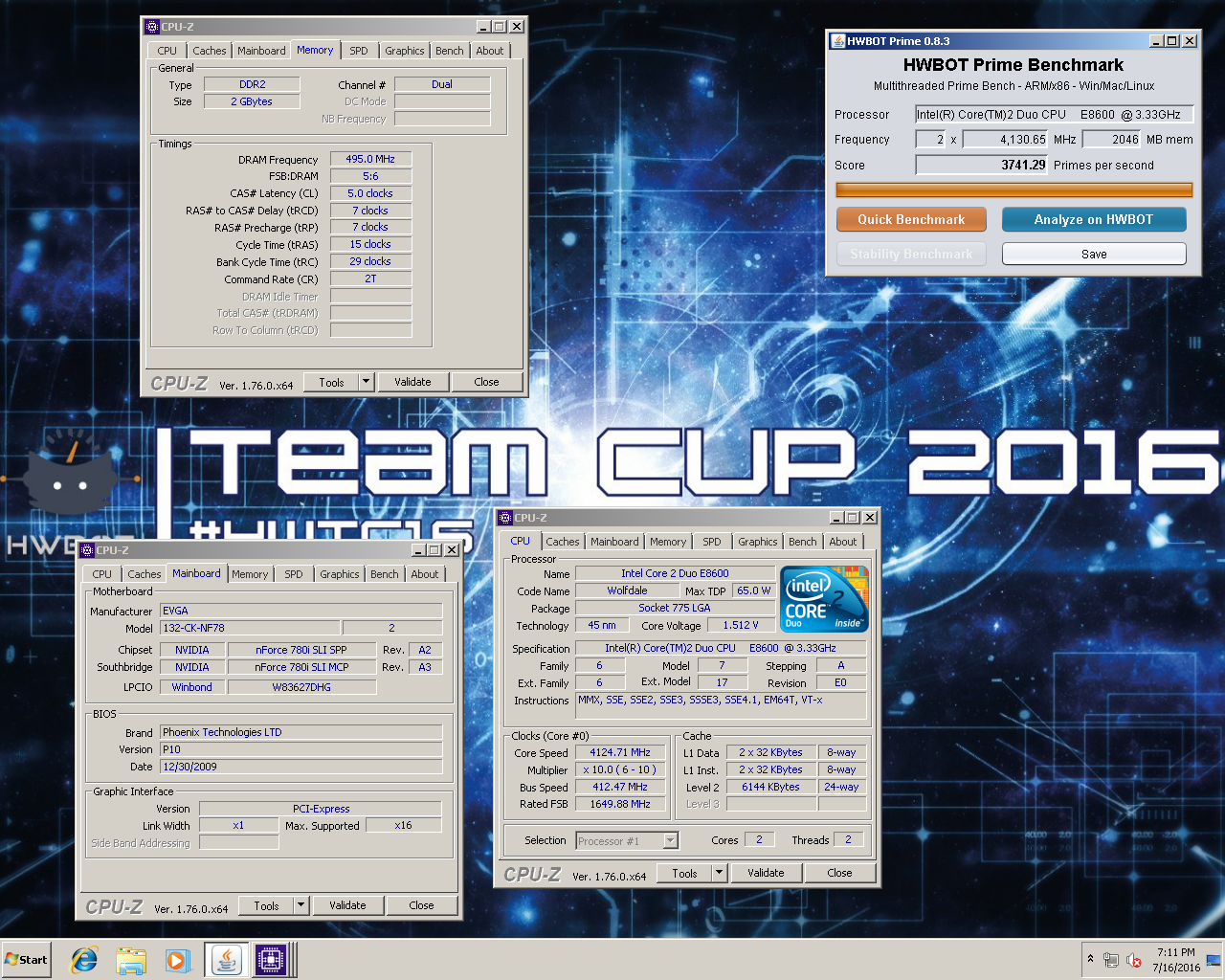
Task: Click the orange HWBOT Prime progress bar
Action: 1014,190
